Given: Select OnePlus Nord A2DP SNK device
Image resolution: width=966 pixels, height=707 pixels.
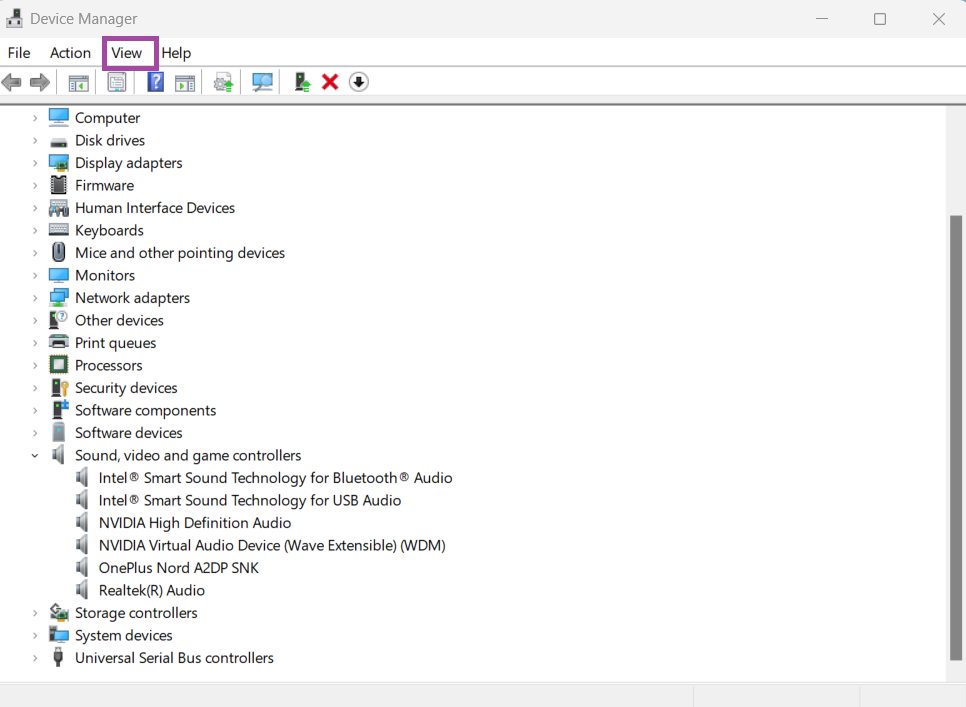Looking at the screenshot, I should pyautogui.click(x=178, y=568).
